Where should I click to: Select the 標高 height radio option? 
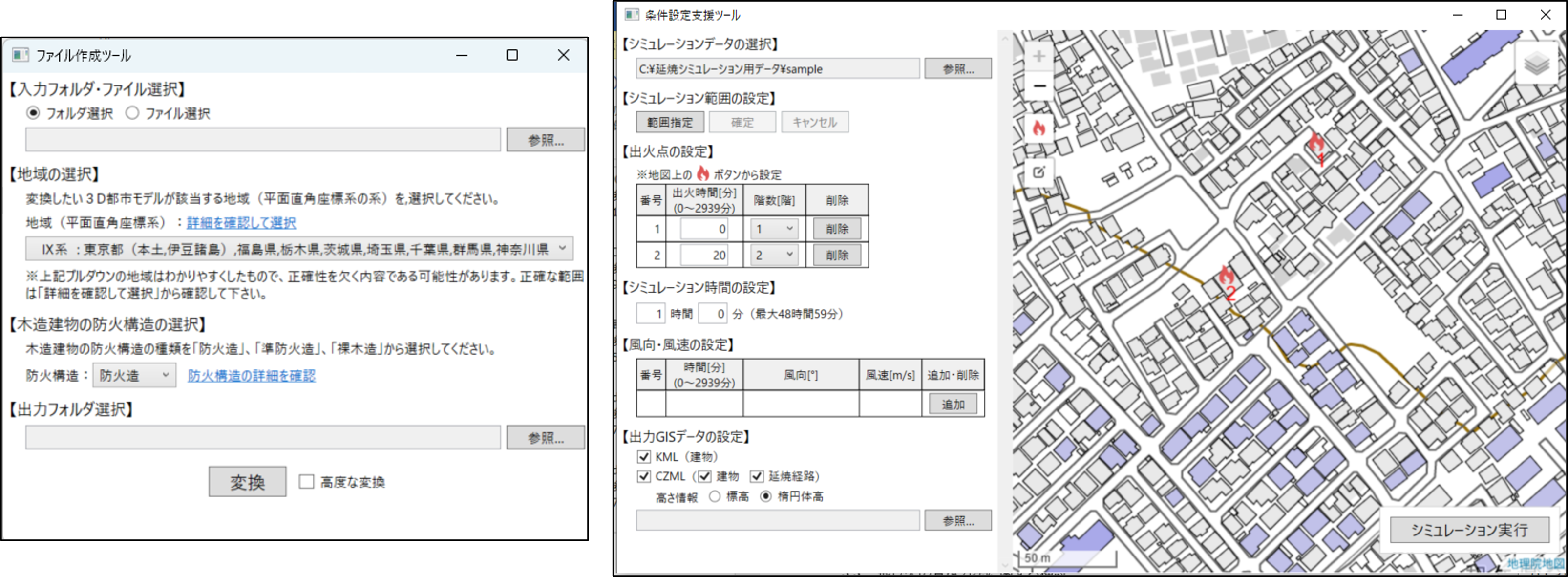click(x=715, y=497)
